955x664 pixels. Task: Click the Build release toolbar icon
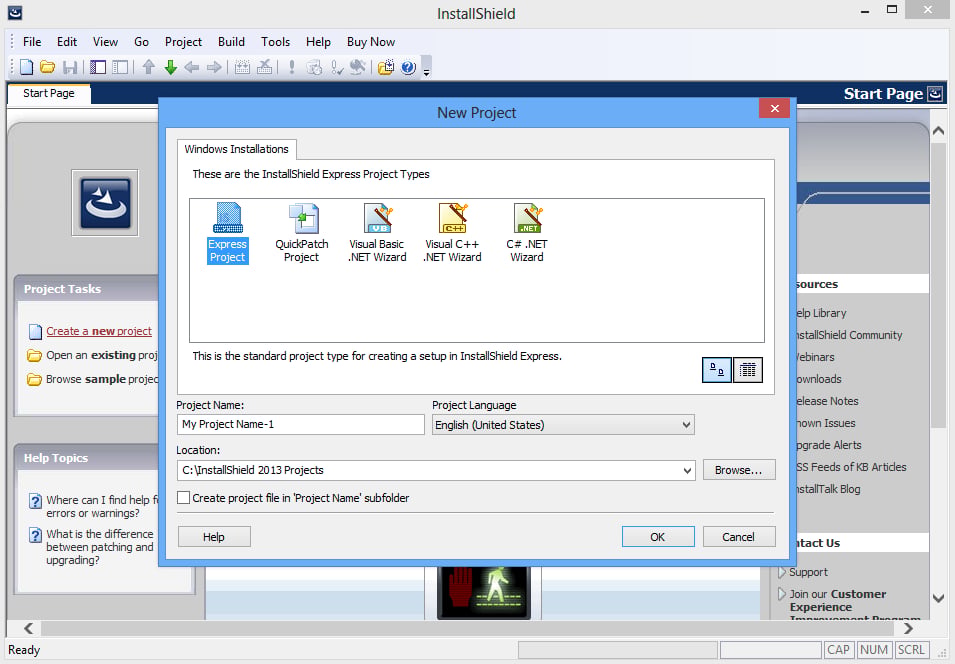click(x=242, y=67)
